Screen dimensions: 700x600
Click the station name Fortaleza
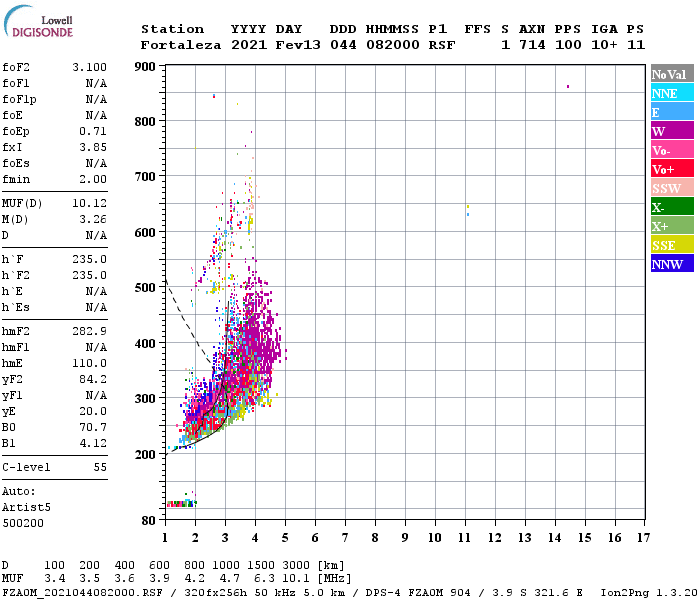181,45
